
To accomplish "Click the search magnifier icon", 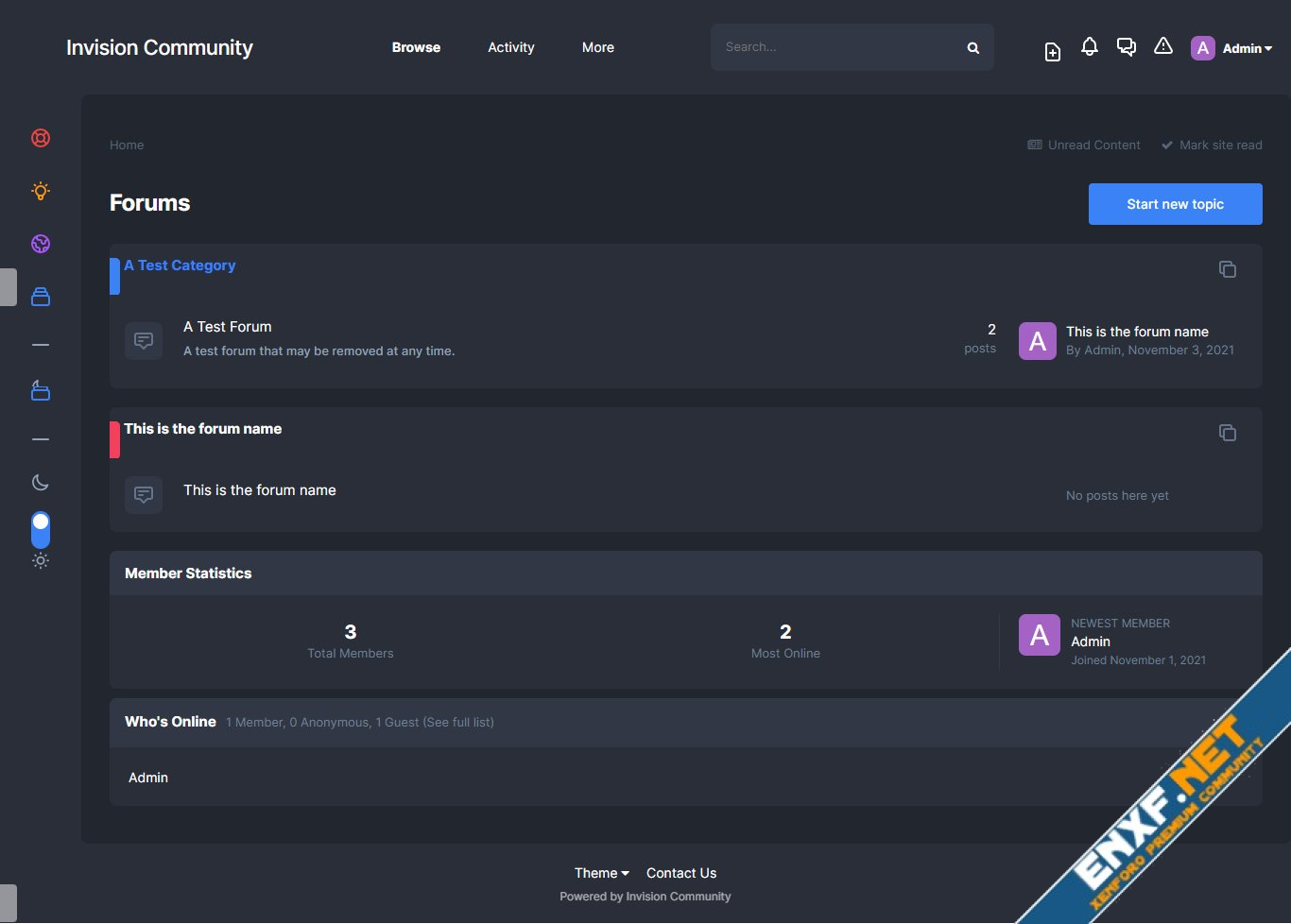I will 973,48.
